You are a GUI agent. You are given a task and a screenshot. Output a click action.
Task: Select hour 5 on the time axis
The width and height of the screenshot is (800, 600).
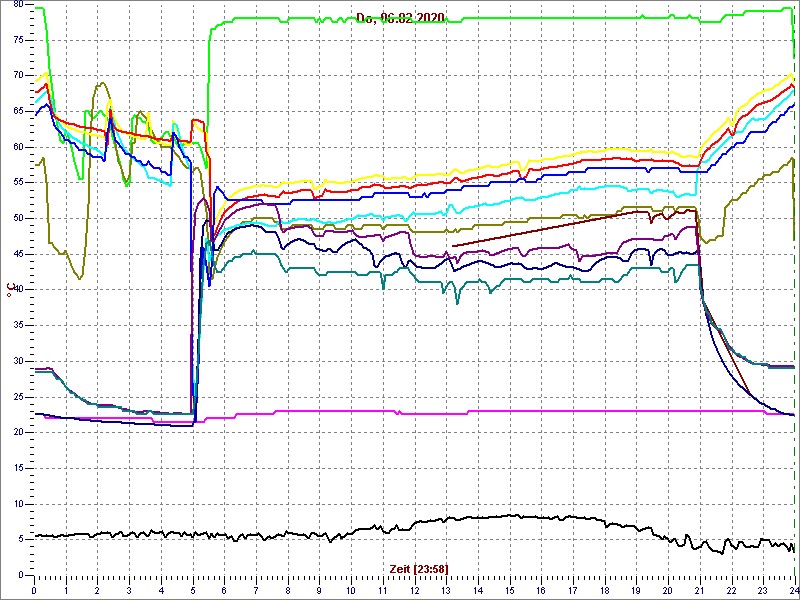[193, 590]
